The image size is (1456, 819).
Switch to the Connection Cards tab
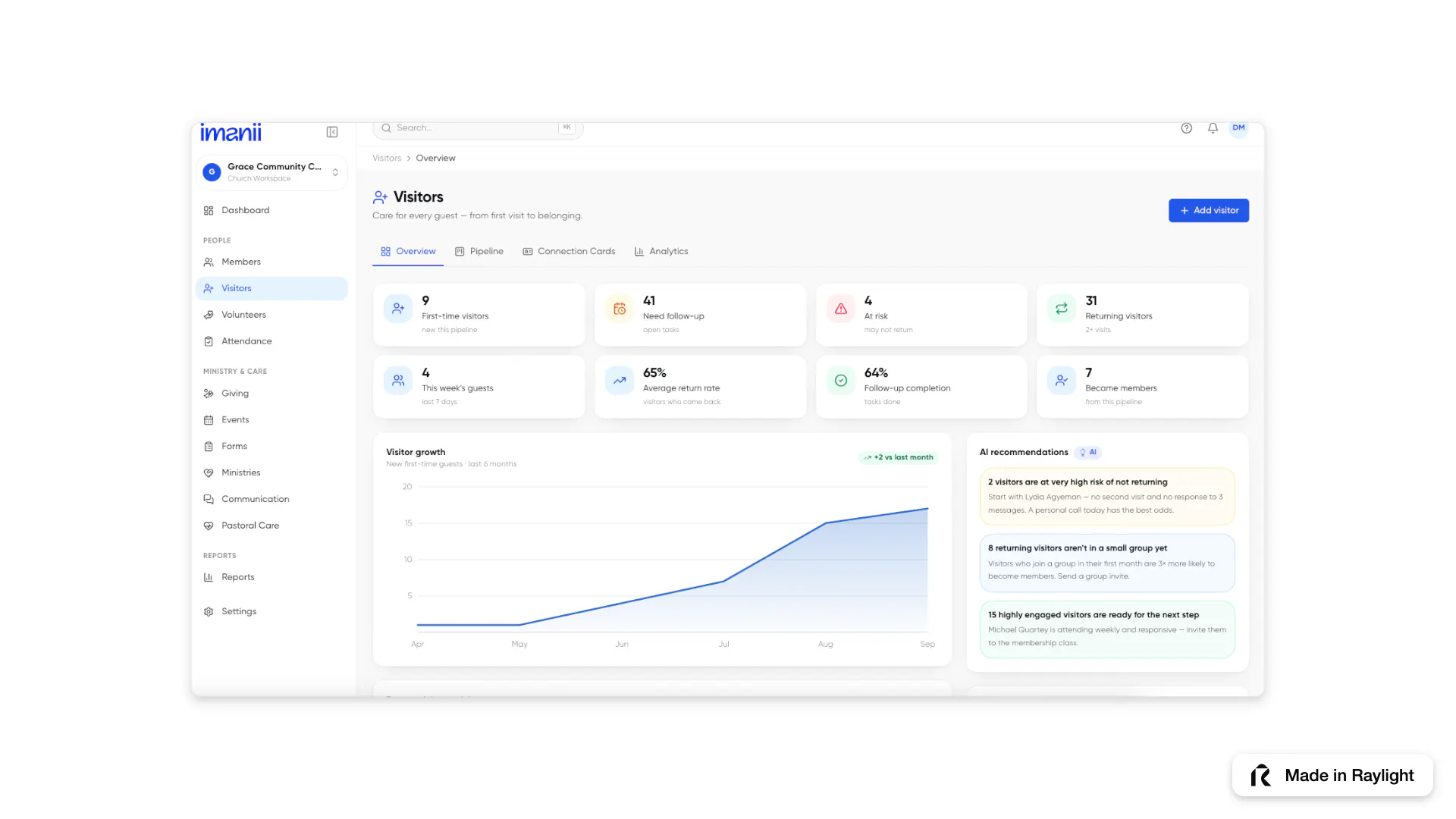(x=569, y=251)
